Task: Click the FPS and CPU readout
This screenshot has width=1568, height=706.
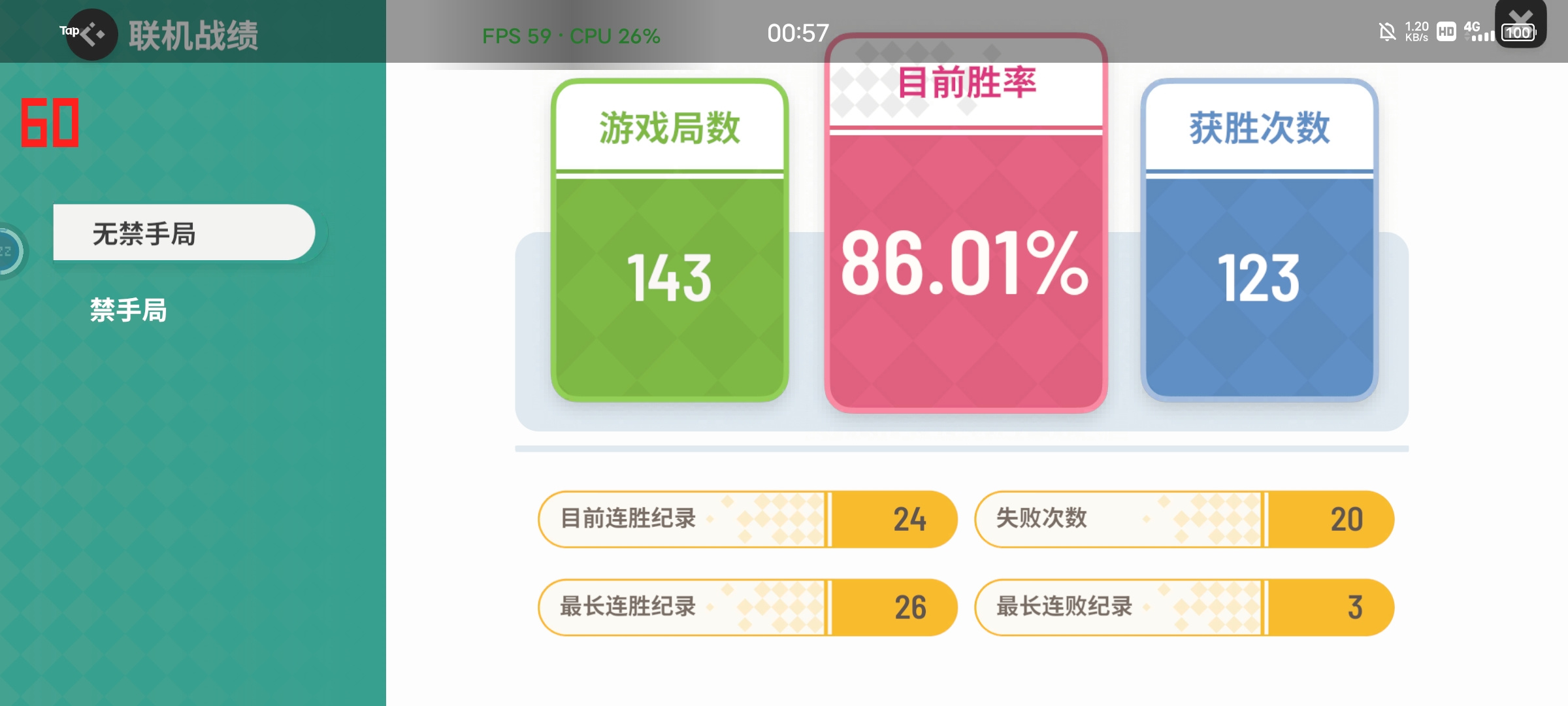Action: 571,36
